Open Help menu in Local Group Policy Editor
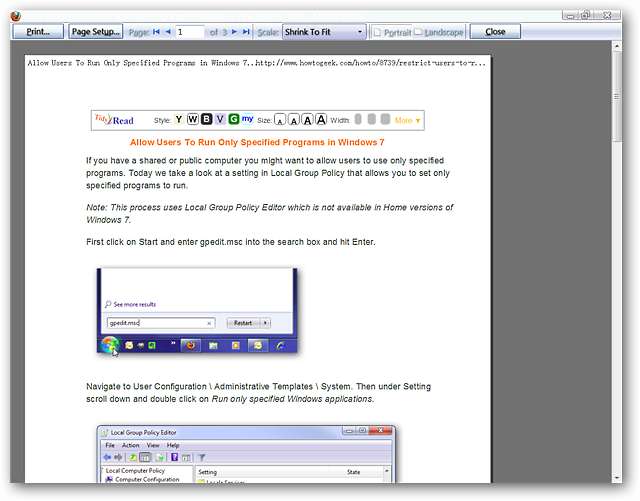 [173, 445]
